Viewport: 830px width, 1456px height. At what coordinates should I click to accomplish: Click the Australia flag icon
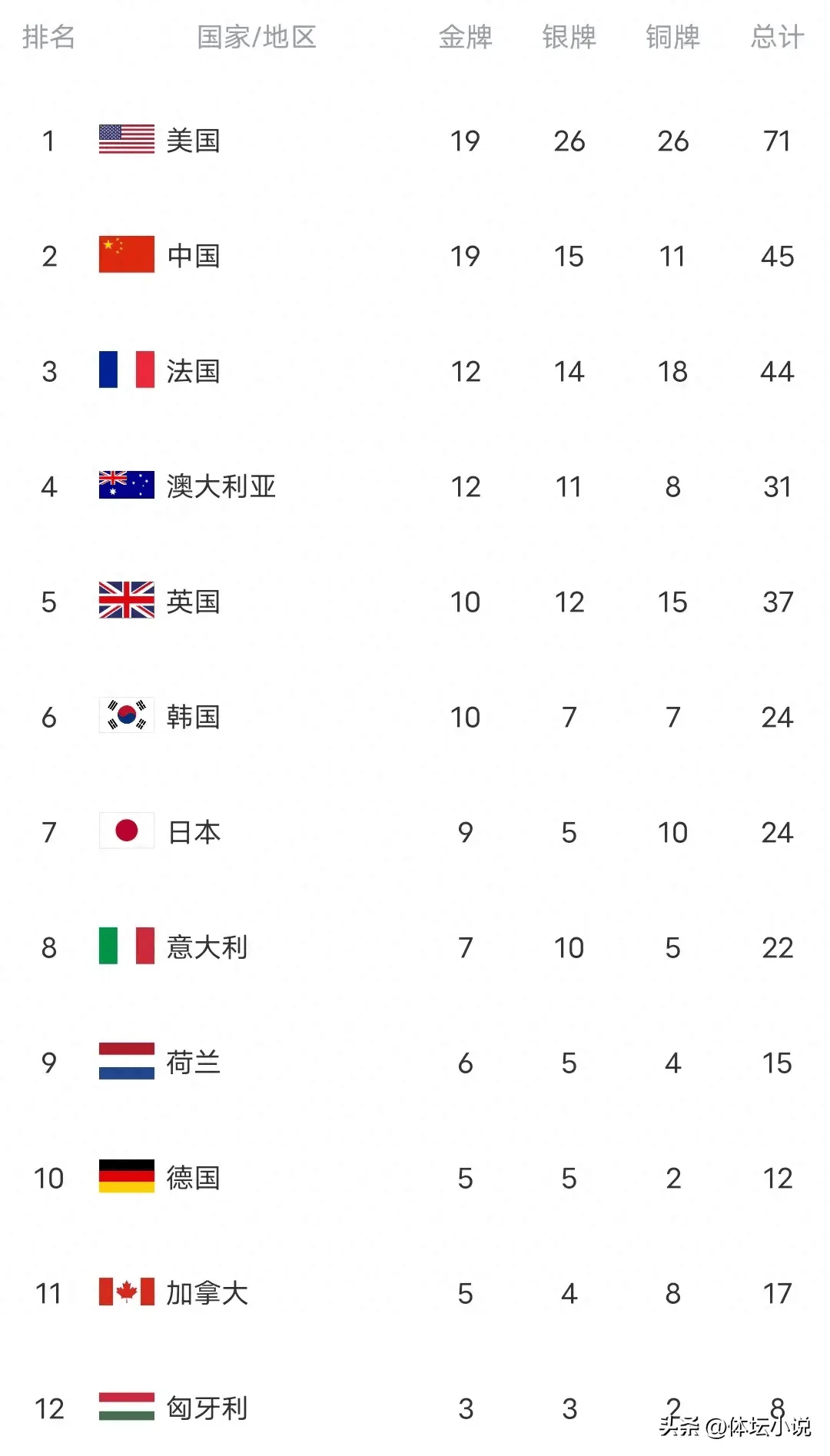coord(127,486)
